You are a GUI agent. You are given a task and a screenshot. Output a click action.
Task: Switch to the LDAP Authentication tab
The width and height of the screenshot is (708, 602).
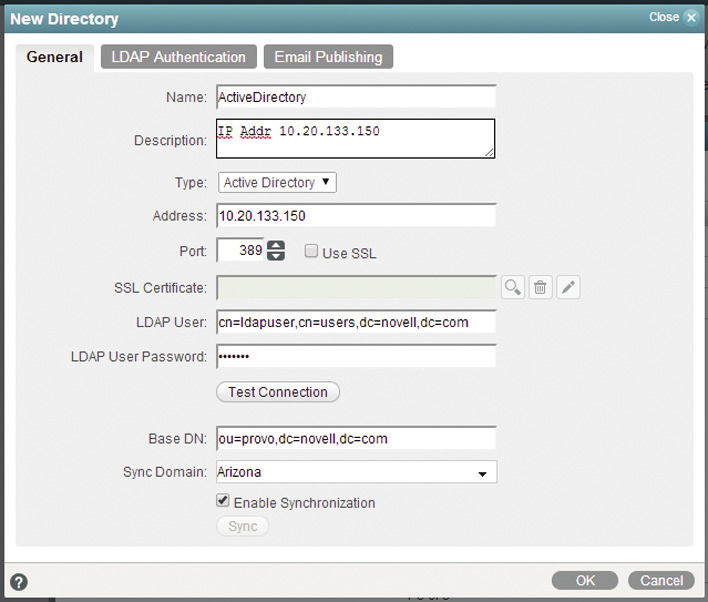pos(179,57)
